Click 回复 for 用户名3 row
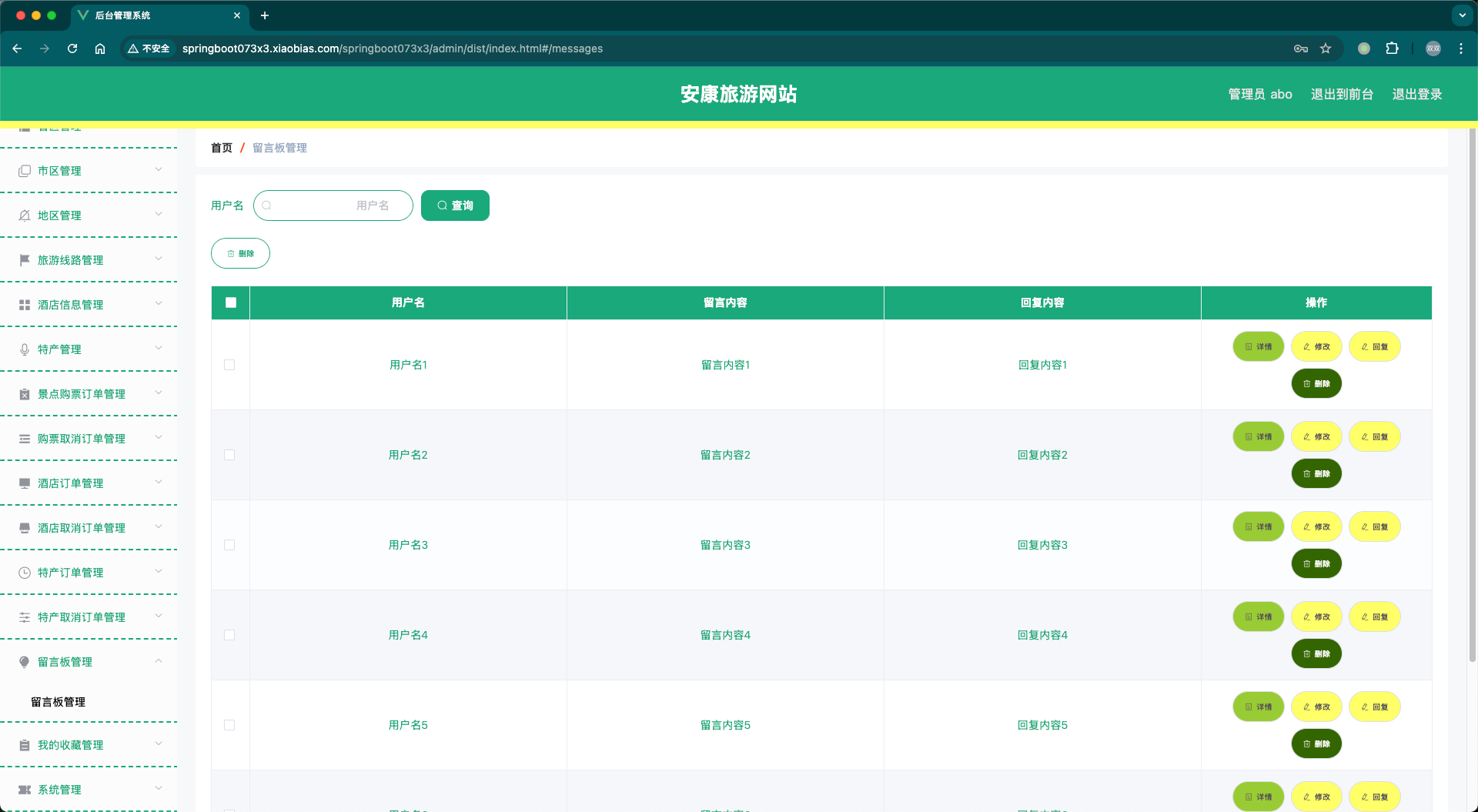 pos(1374,527)
